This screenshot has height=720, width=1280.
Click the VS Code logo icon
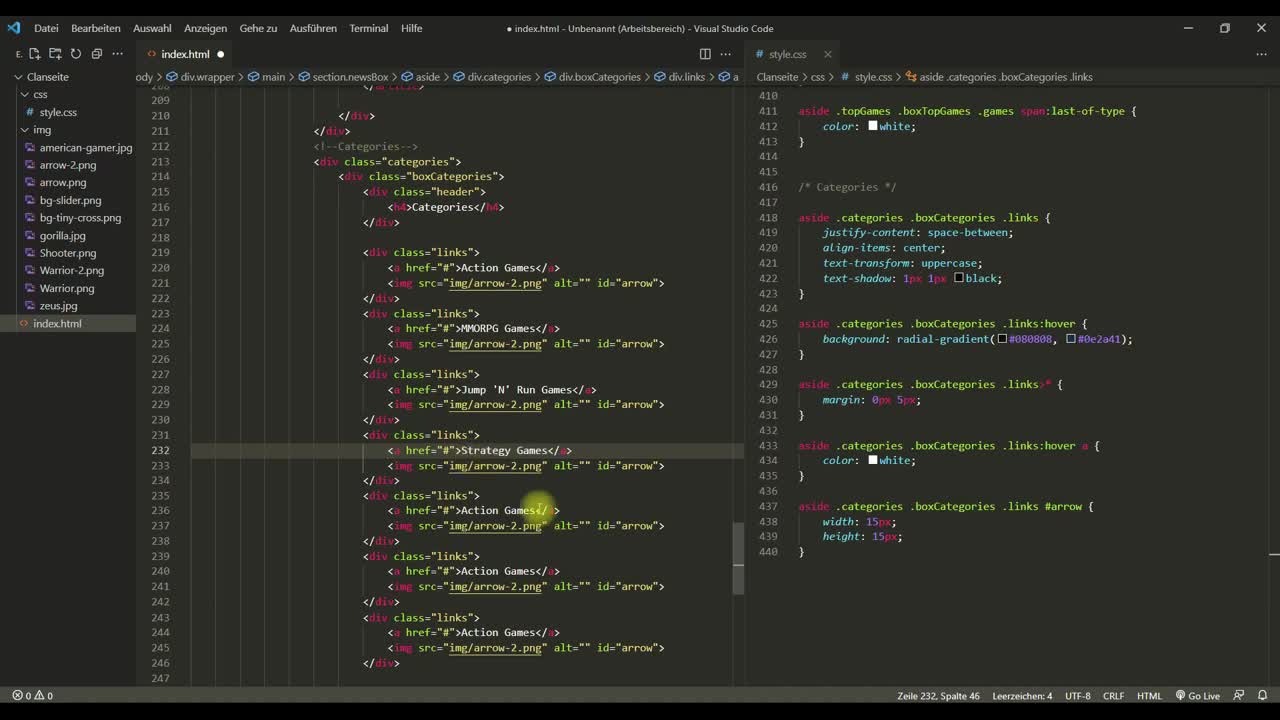click(14, 28)
